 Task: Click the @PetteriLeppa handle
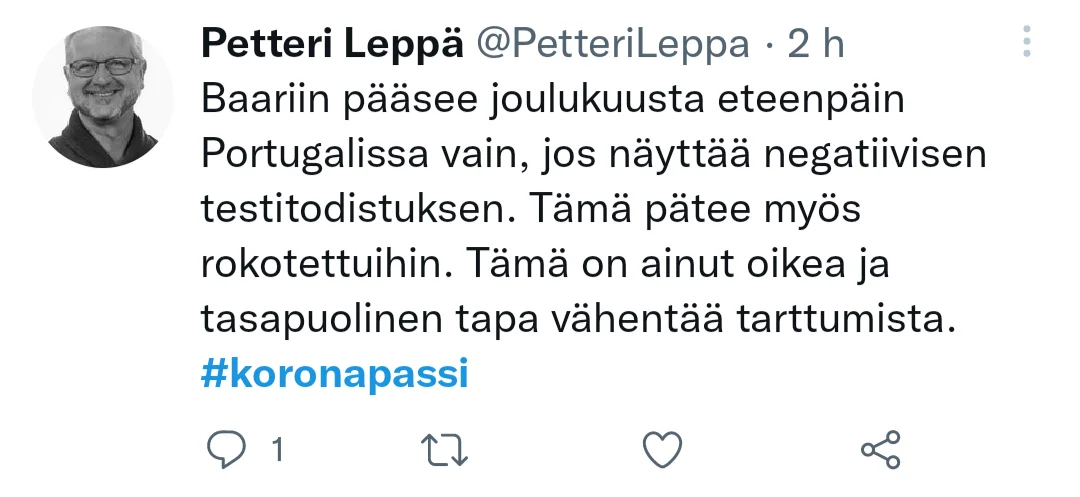(x=612, y=44)
